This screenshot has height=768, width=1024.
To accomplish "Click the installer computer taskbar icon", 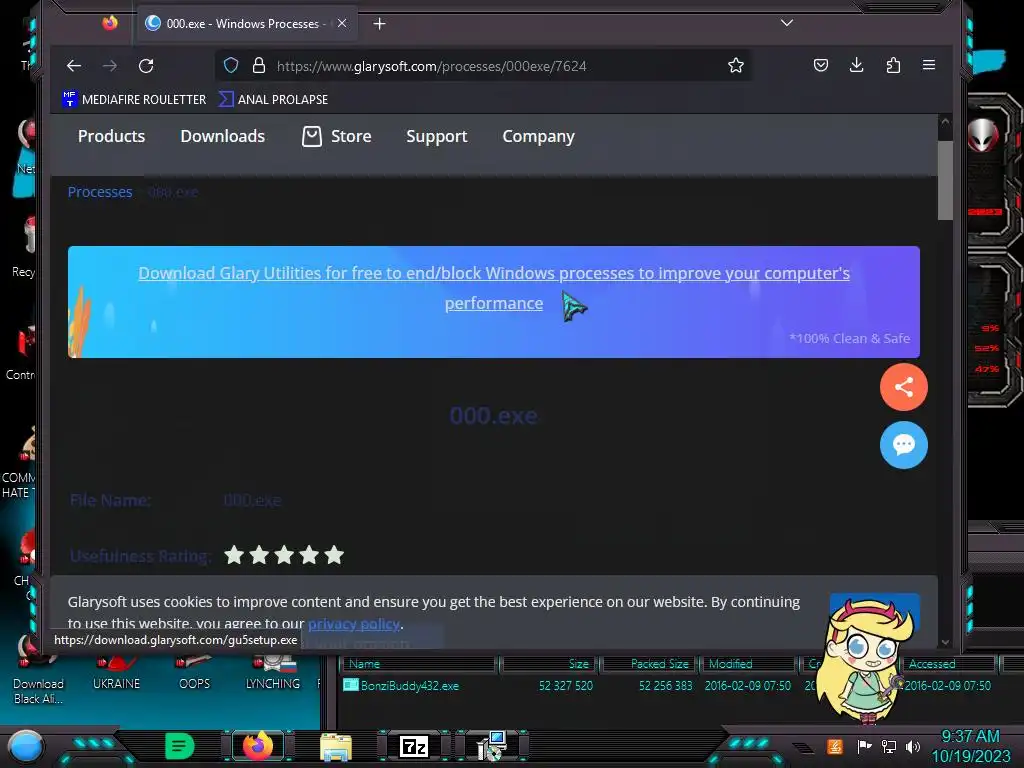I will click(492, 746).
